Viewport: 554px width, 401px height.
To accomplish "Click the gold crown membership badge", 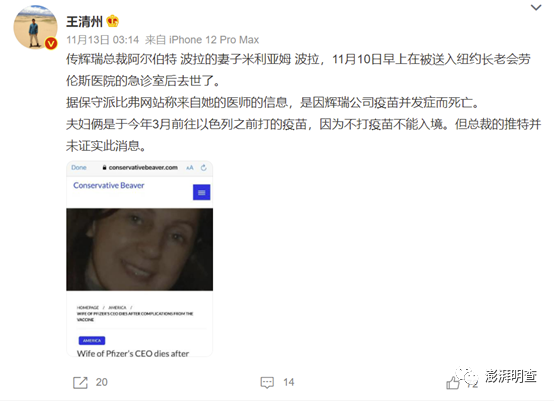I will click(x=113, y=21).
